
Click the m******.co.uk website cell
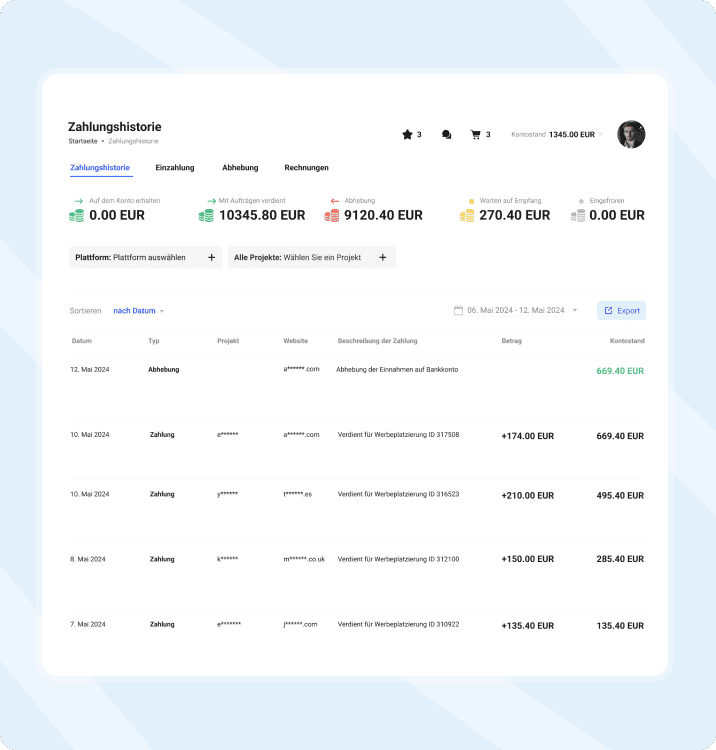pos(304,559)
